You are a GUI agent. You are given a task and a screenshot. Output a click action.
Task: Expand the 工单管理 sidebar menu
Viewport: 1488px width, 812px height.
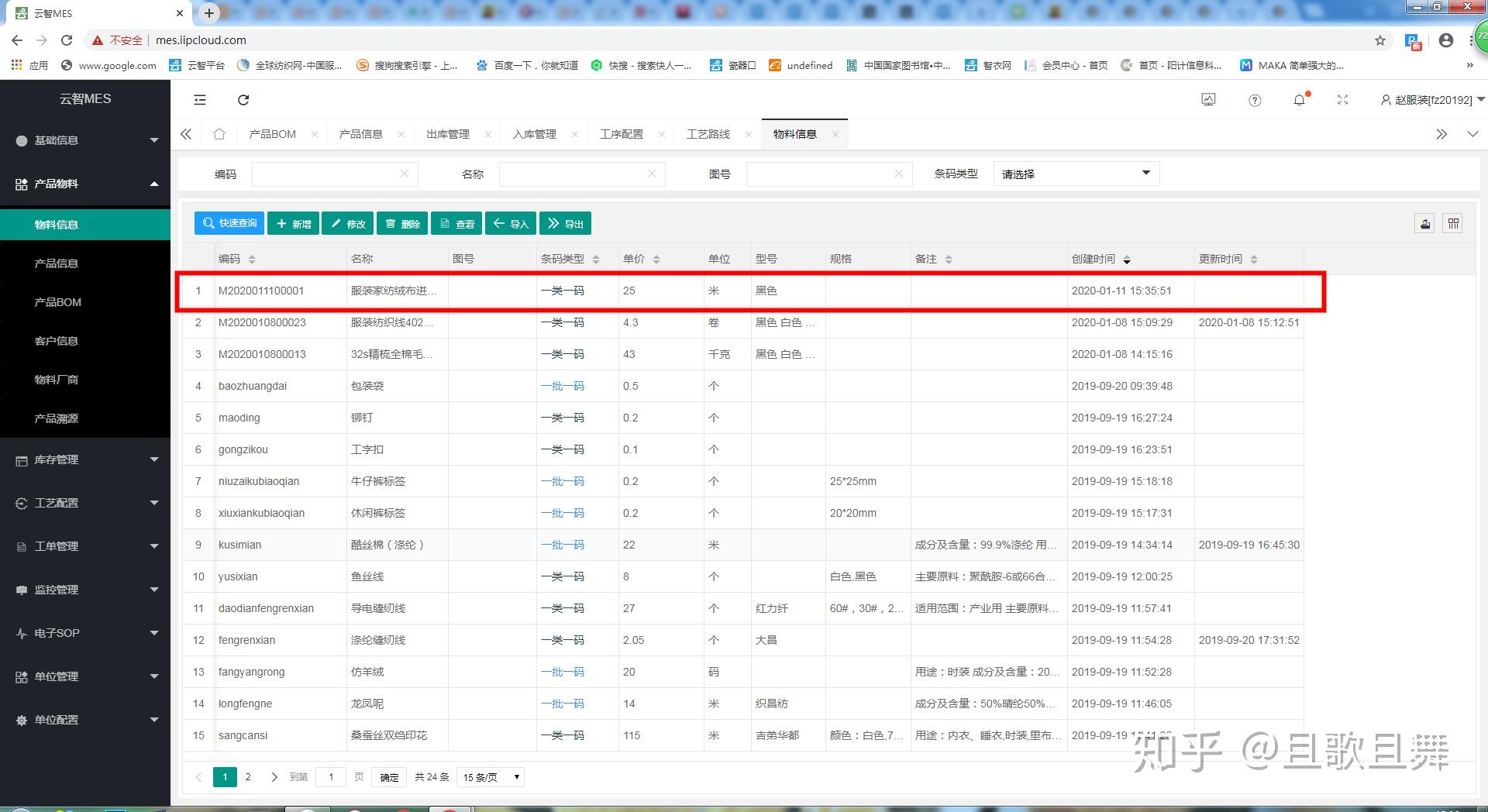click(85, 546)
